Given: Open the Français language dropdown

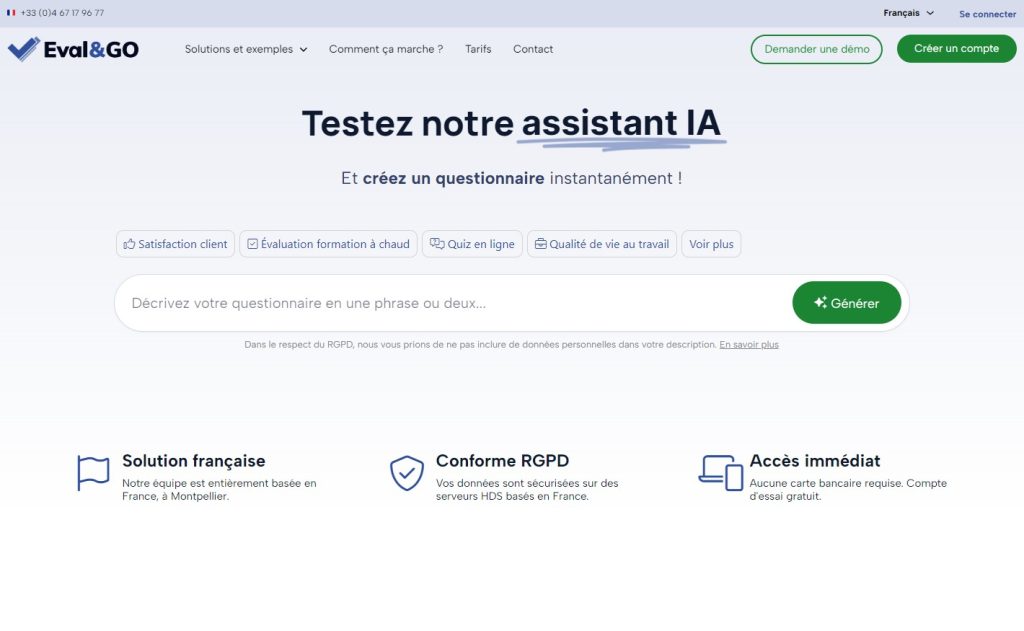Looking at the screenshot, I should 908,13.
